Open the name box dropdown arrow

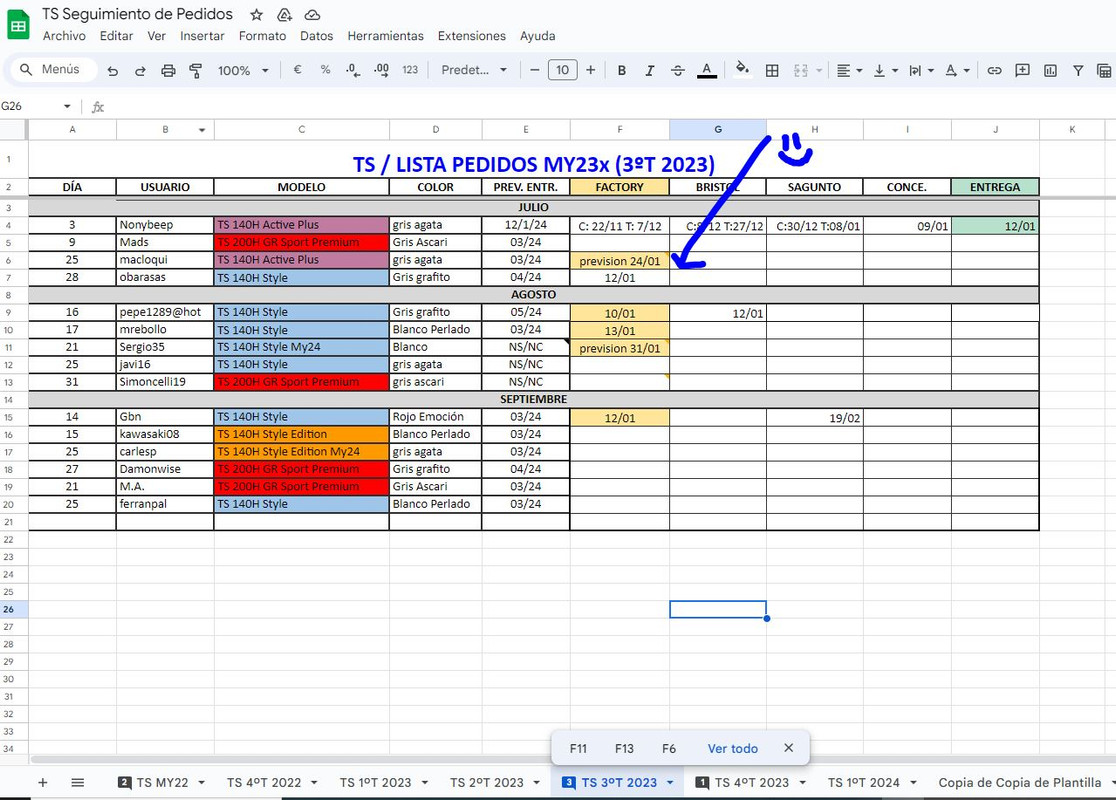coord(67,106)
